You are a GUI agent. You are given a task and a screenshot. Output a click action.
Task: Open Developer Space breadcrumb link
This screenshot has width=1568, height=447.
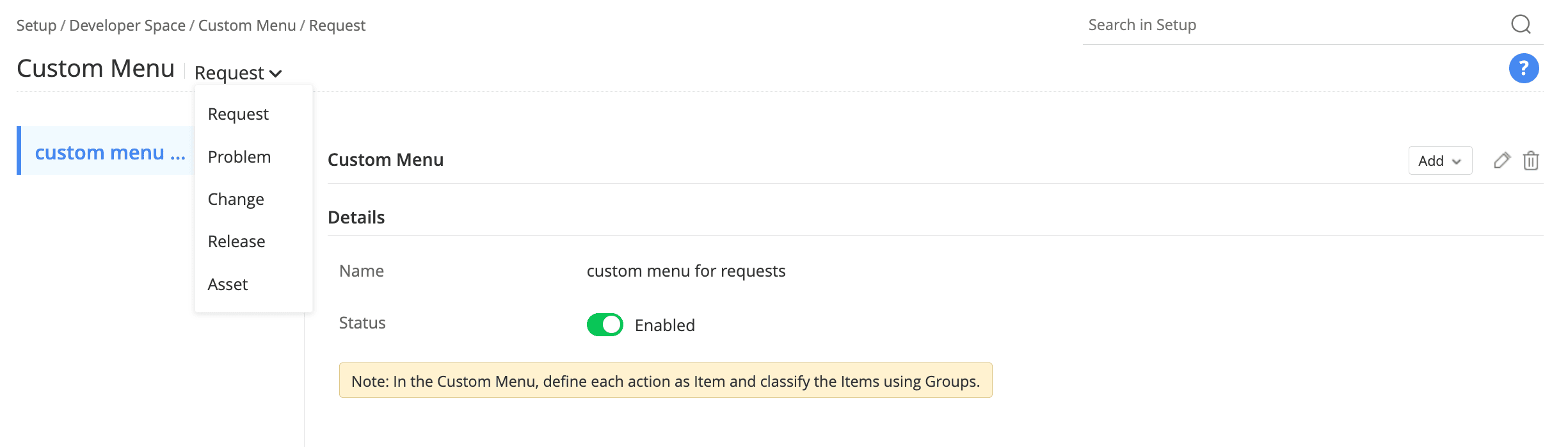pyautogui.click(x=127, y=26)
